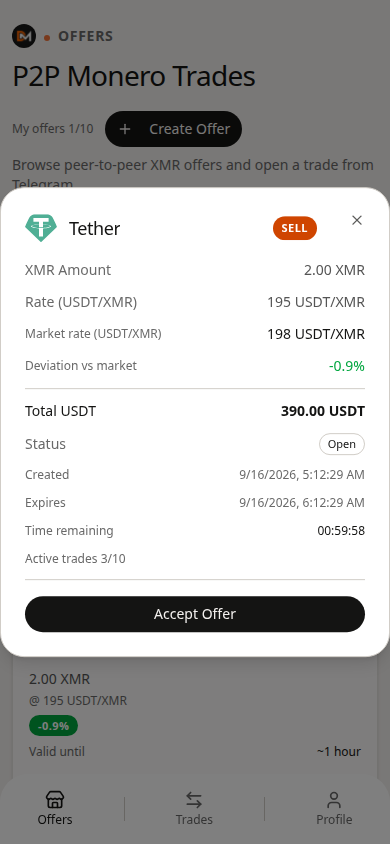Click the -0.9% deviation value in dialog
The height and width of the screenshot is (844, 390).
(347, 366)
